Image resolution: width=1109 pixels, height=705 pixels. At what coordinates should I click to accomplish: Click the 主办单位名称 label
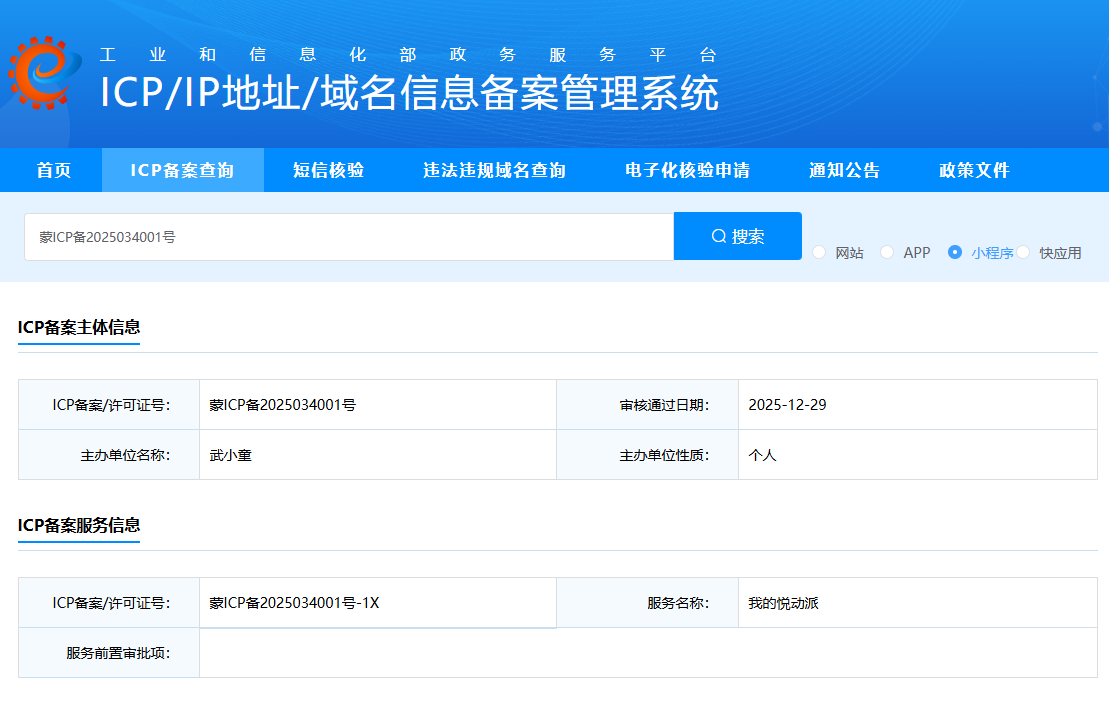tap(125, 455)
